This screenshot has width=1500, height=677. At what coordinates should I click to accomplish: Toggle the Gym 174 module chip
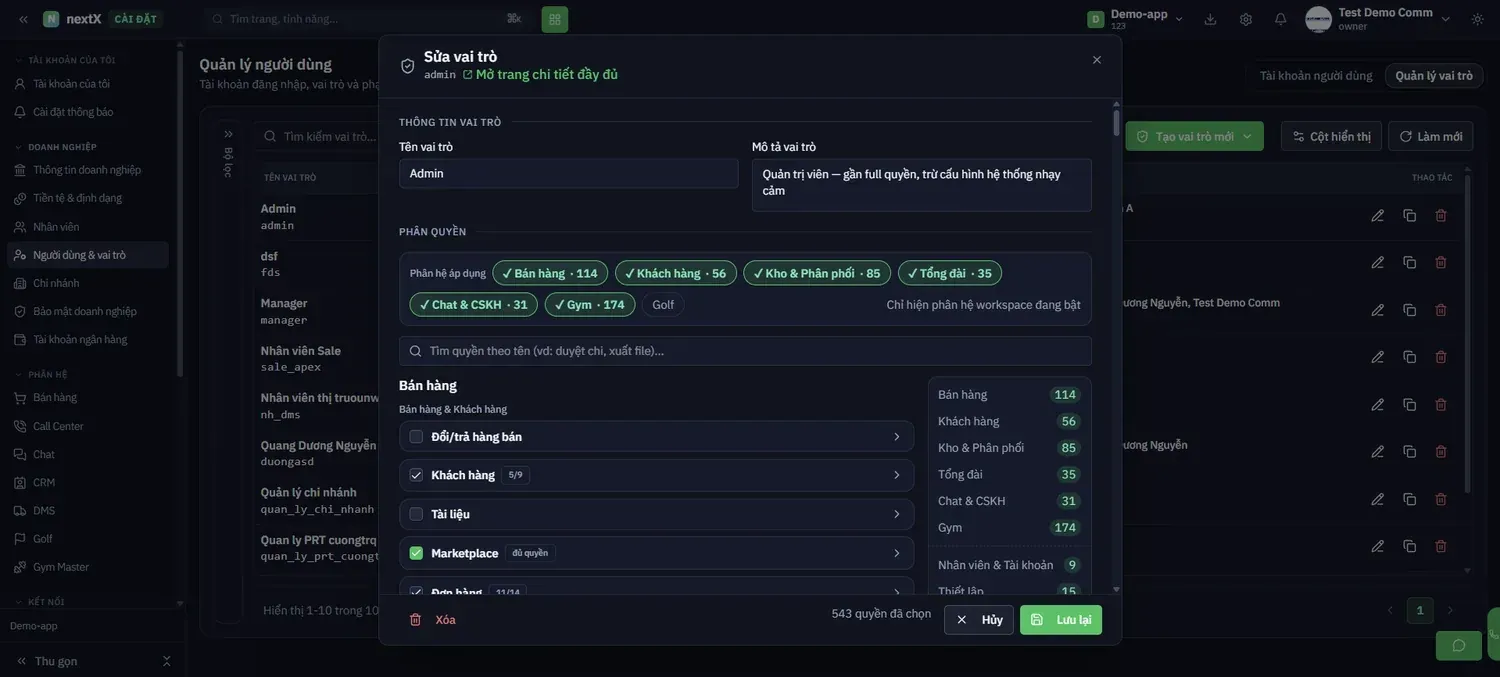click(x=590, y=304)
